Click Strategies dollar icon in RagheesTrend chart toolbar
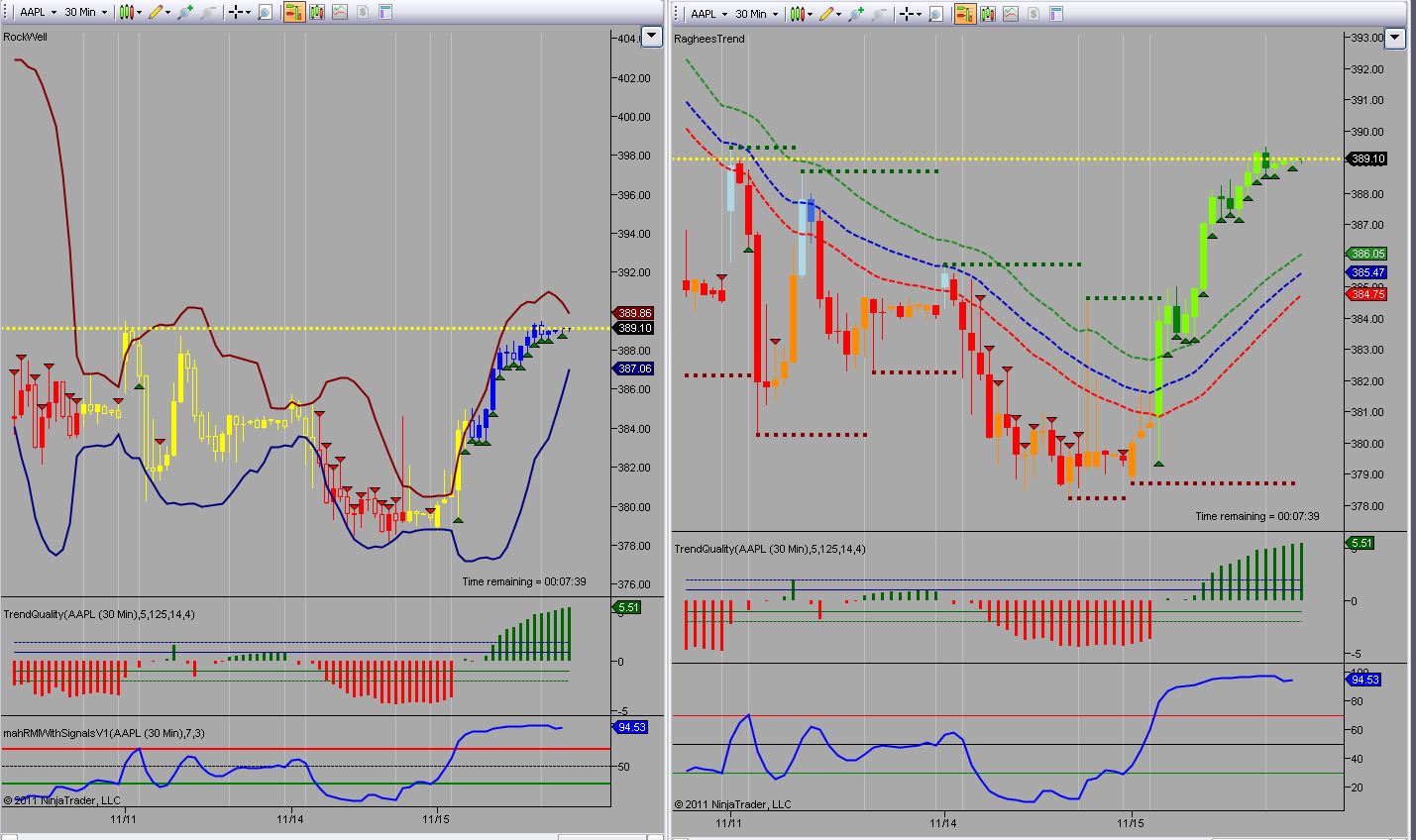This screenshot has height=840, width=1416. (1034, 14)
